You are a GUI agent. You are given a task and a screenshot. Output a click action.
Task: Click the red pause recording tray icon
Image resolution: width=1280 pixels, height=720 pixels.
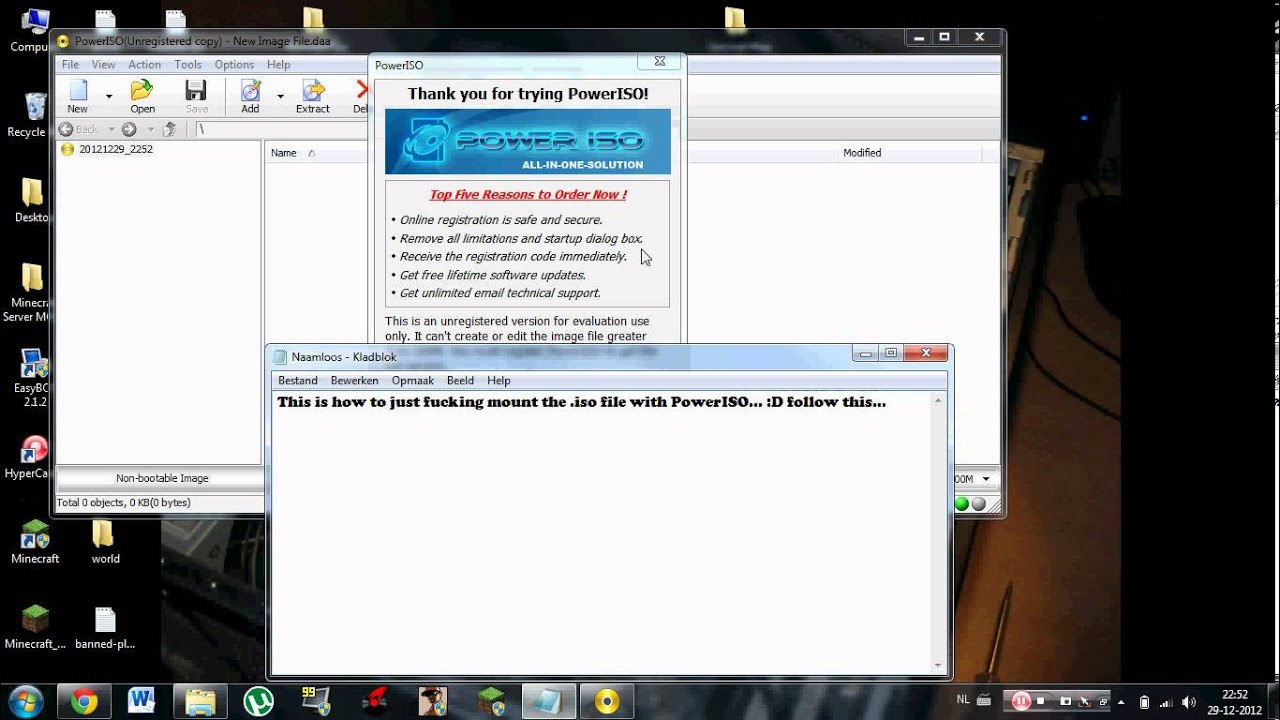(x=1021, y=701)
